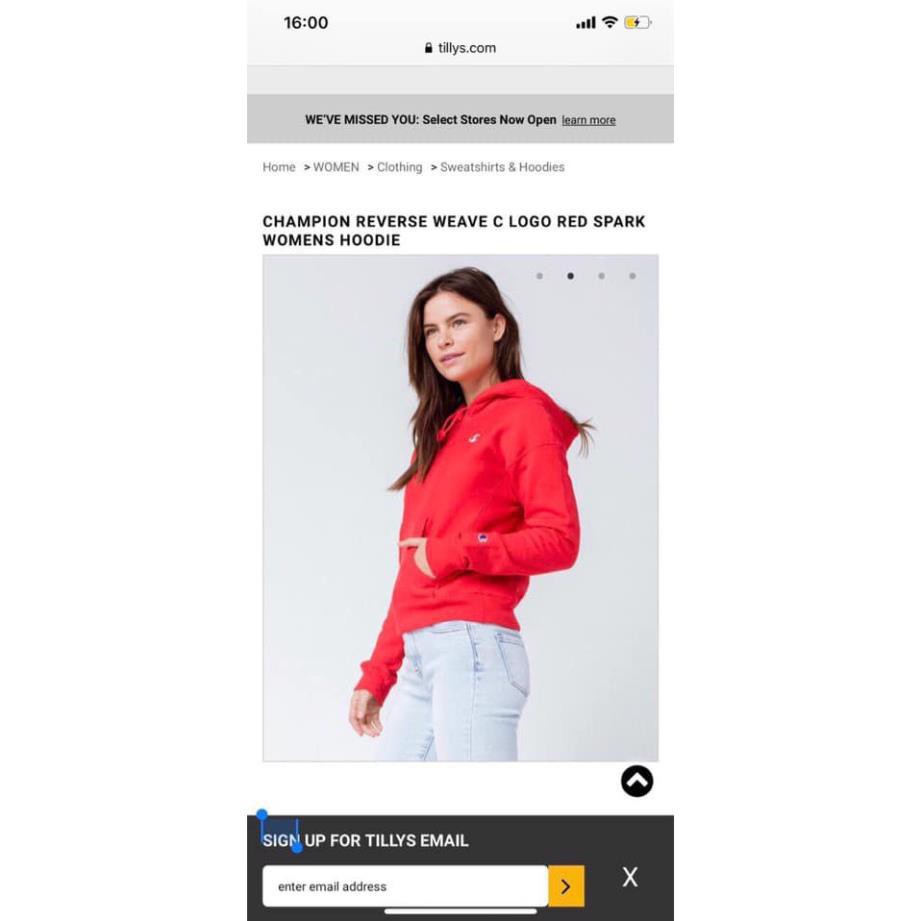
Task: Follow the learn more link
Action: 589,120
